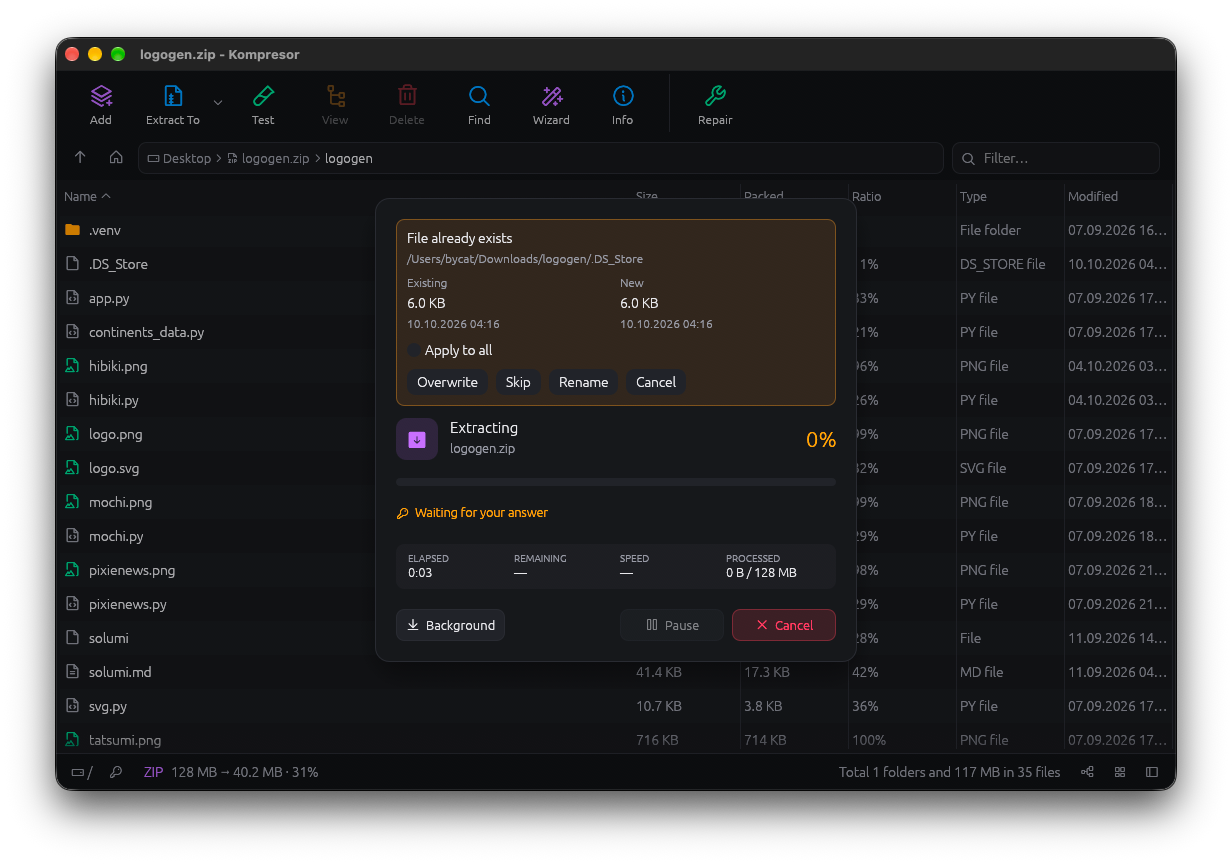
Task: Click the extraction progress bar
Action: [616, 482]
